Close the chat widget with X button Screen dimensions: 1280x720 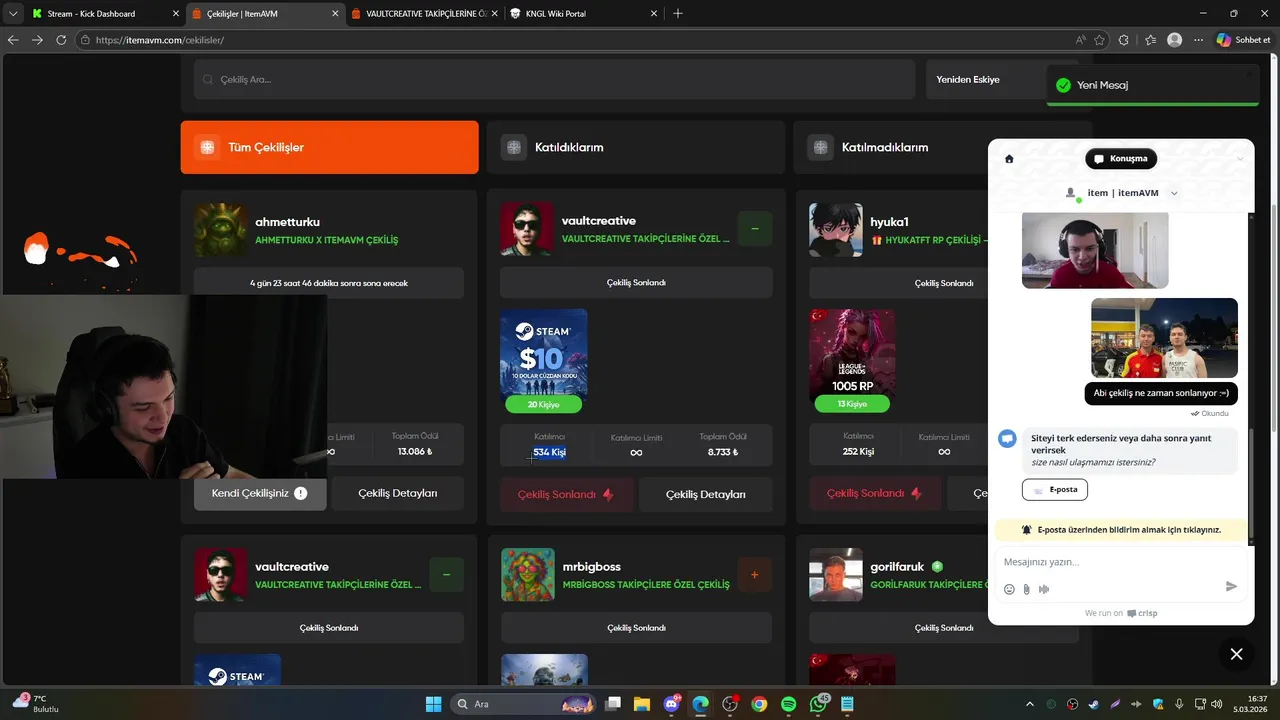(1236, 654)
